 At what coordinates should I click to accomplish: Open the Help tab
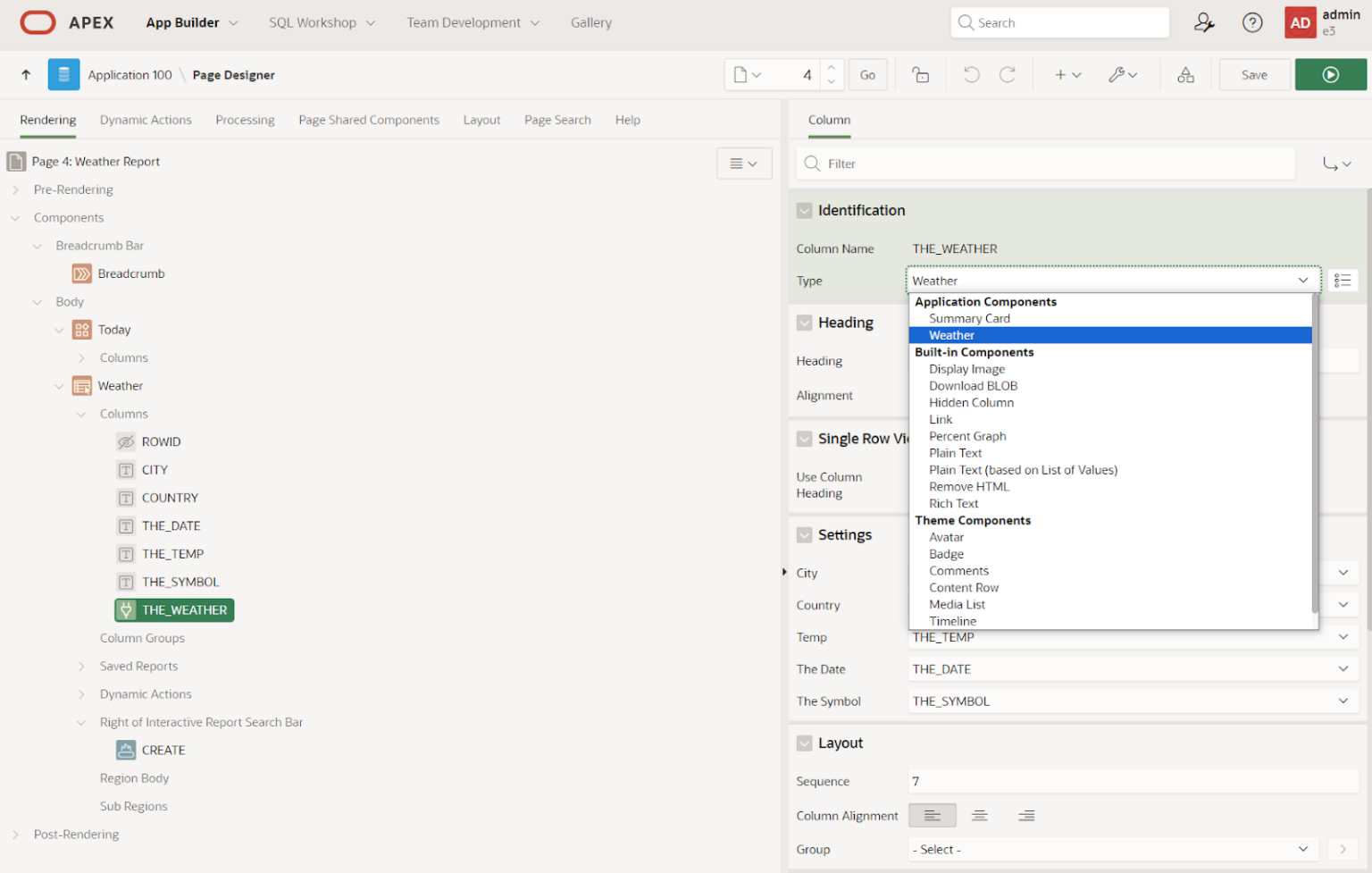point(627,120)
